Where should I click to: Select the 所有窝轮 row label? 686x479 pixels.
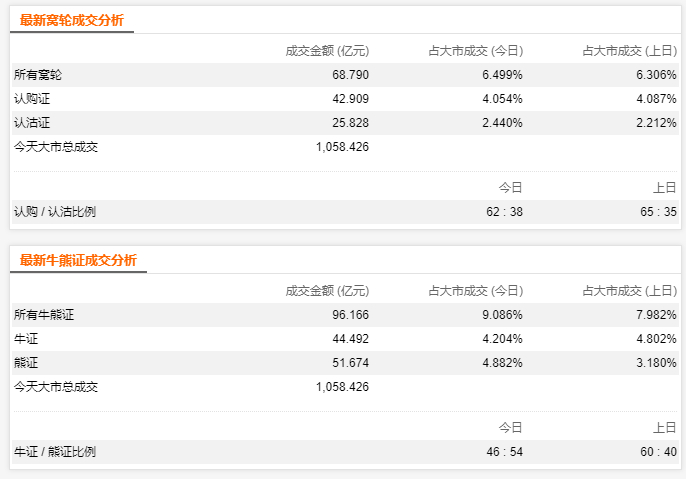click(38, 75)
